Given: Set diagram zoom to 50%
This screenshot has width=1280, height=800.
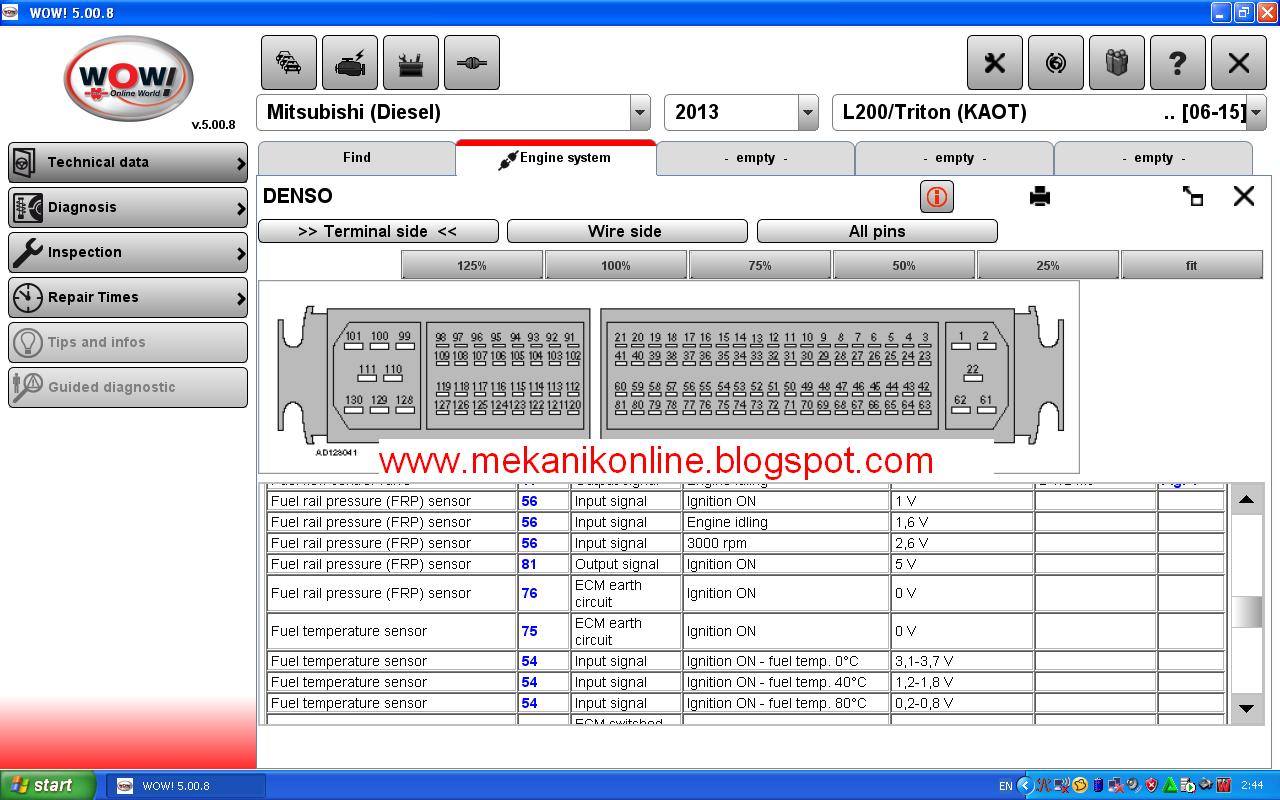Looking at the screenshot, I should tap(904, 265).
